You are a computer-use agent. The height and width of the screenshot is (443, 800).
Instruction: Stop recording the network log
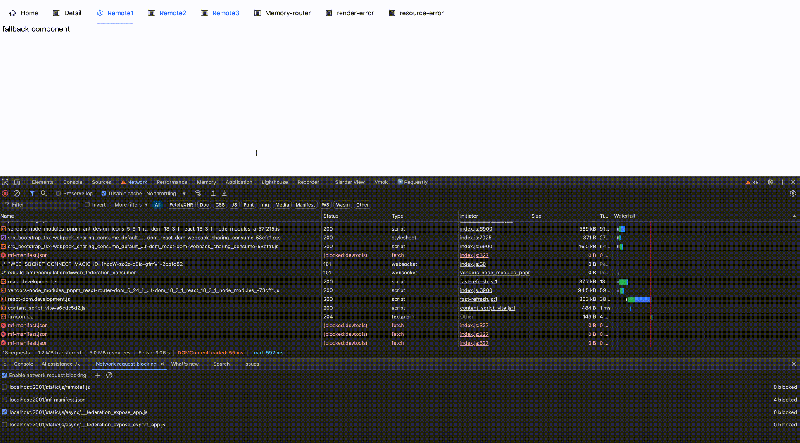click(x=5, y=193)
